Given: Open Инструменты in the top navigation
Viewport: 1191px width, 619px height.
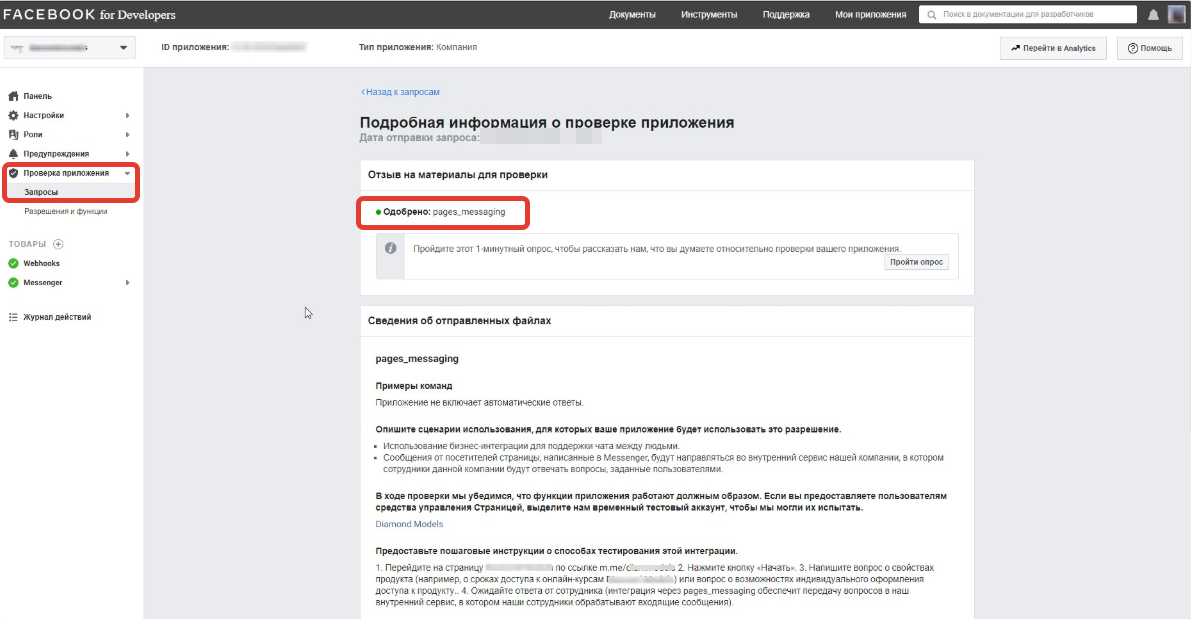Looking at the screenshot, I should coord(709,14).
